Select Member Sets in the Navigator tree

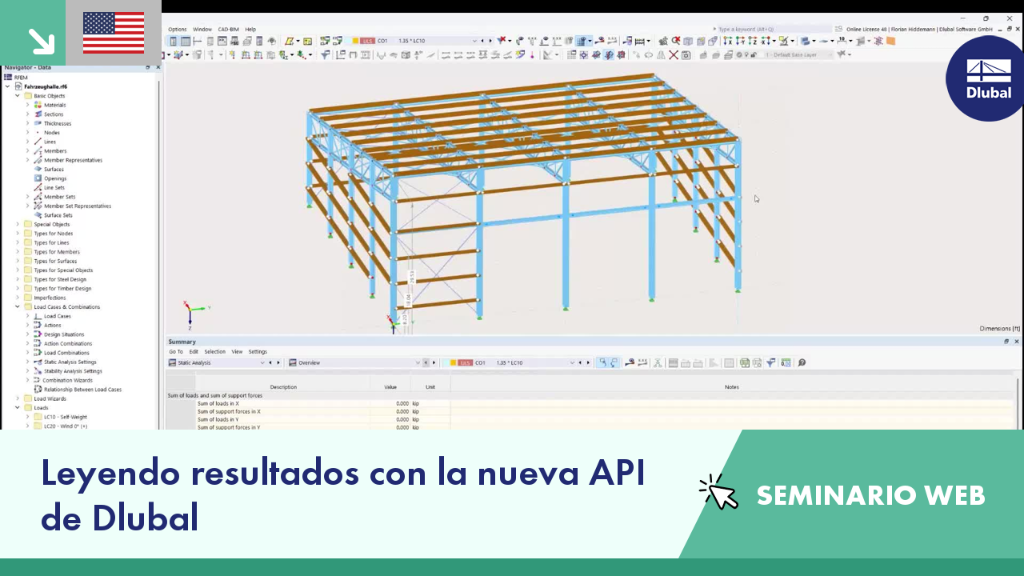(59, 197)
